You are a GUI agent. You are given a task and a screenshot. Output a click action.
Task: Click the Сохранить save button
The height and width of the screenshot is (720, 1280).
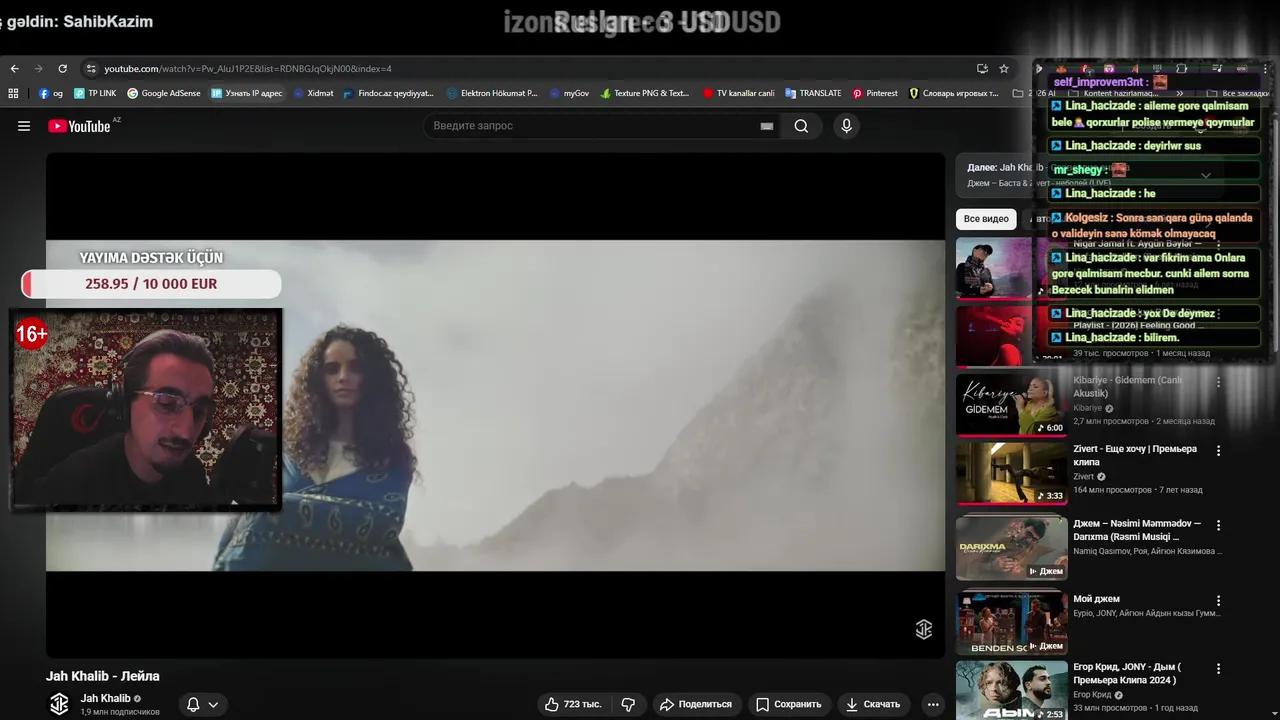[789, 704]
